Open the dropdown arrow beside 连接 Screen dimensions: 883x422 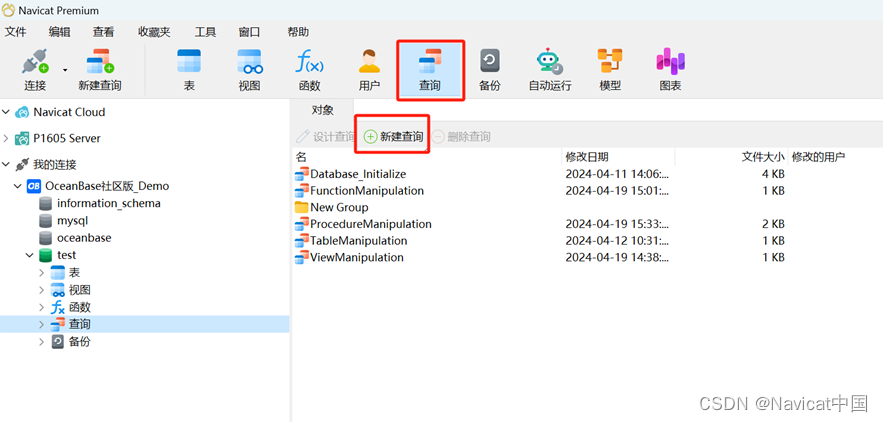pos(65,70)
